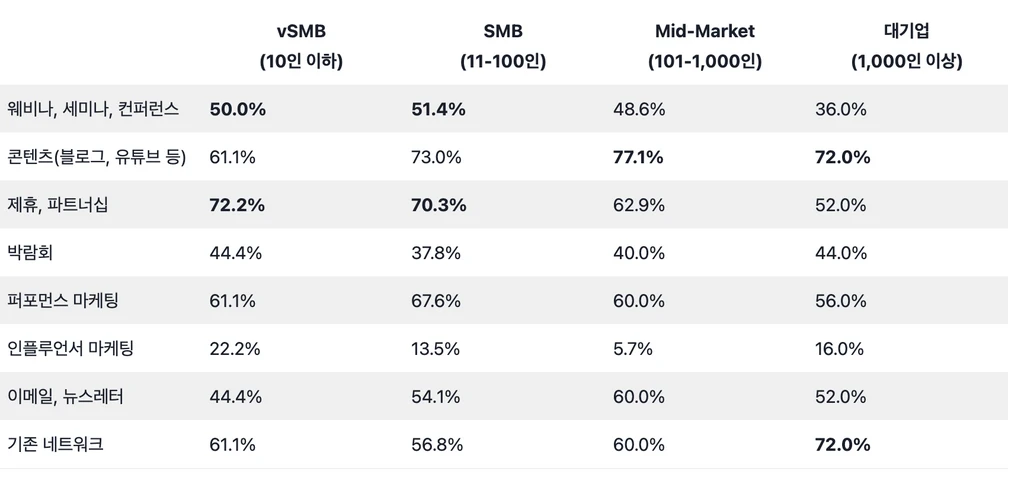
Task: Select the 기존 네트워크 row label
Action: click(55, 445)
